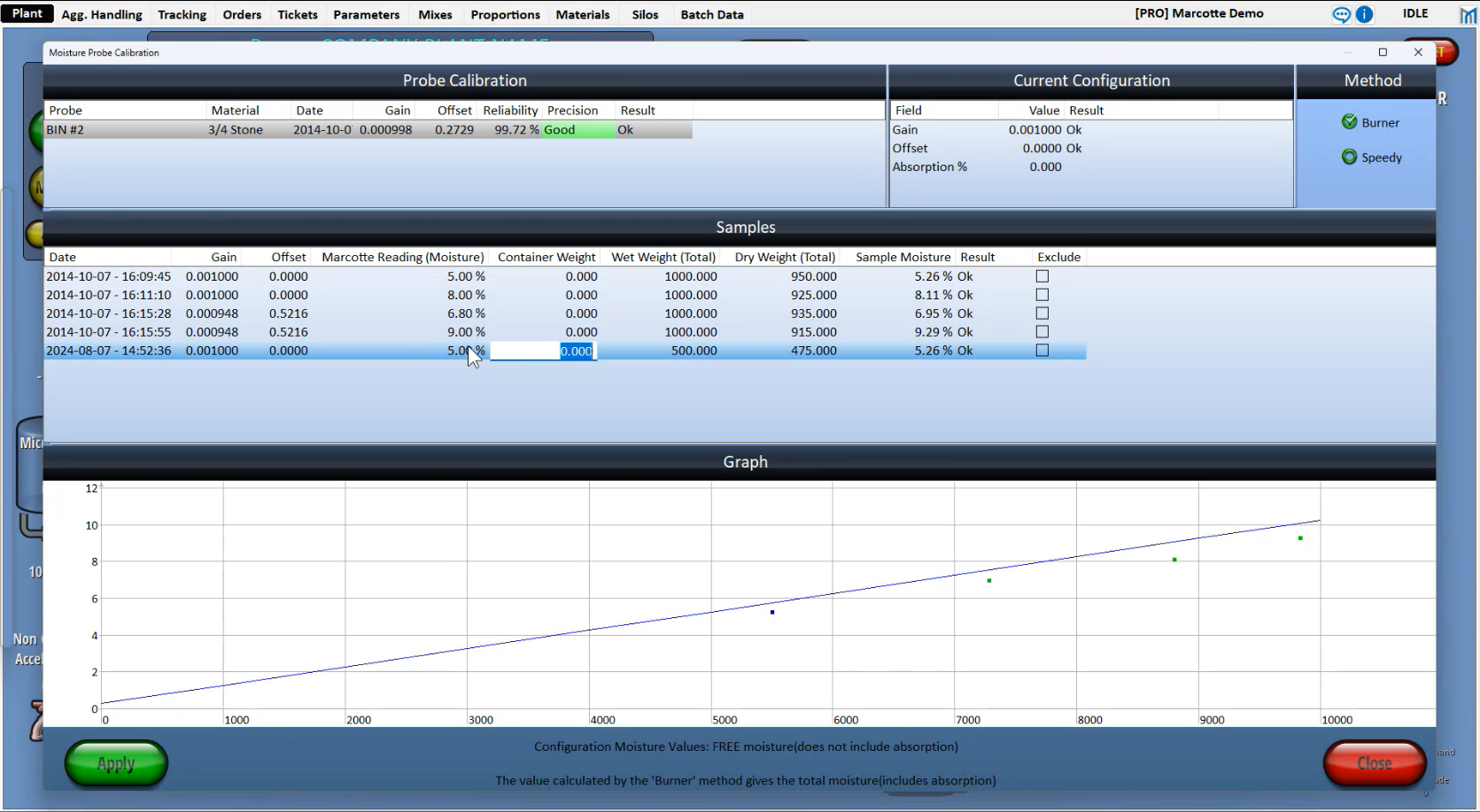Open the chat bubble icon
This screenshot has height=812, width=1480.
click(x=1341, y=14)
